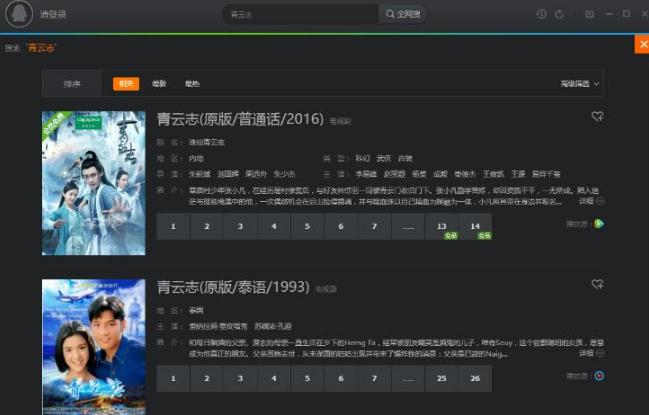Add 青云志 2016 to favorites with the heart icon
The image size is (649, 415).
(597, 117)
